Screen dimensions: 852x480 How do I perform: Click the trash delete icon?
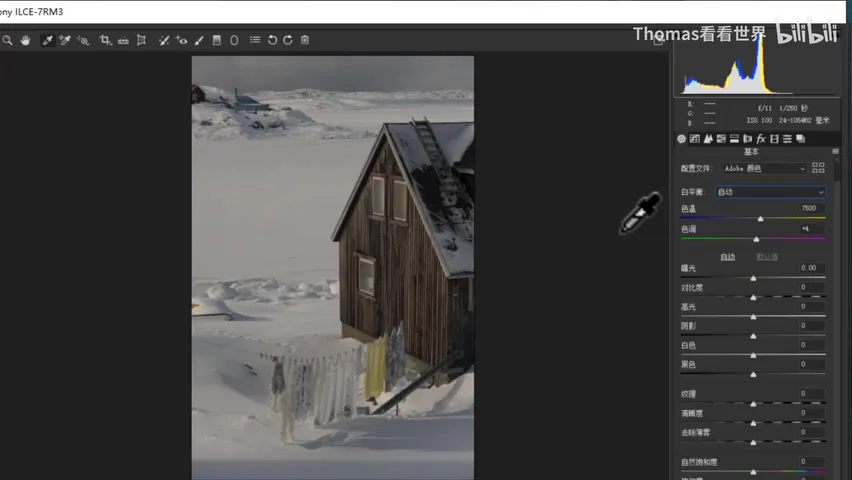point(305,40)
